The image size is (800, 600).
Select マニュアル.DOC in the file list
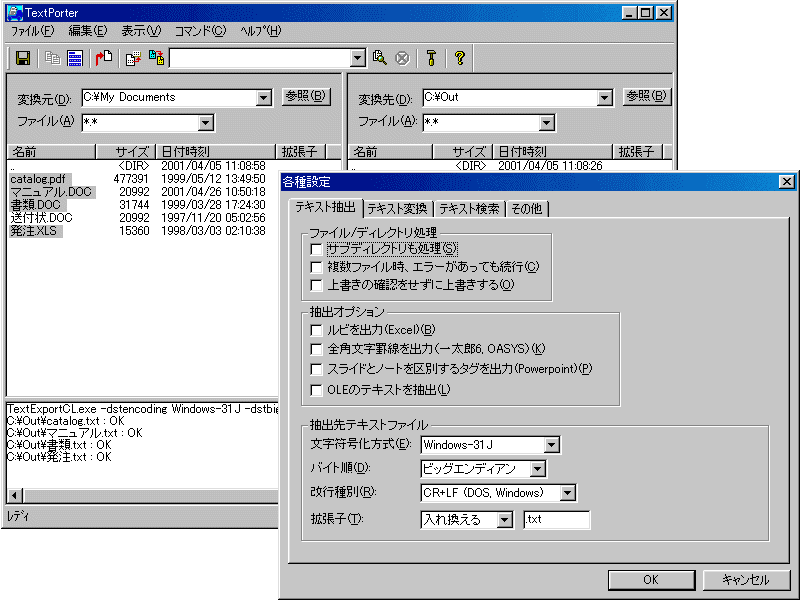[x=52, y=192]
